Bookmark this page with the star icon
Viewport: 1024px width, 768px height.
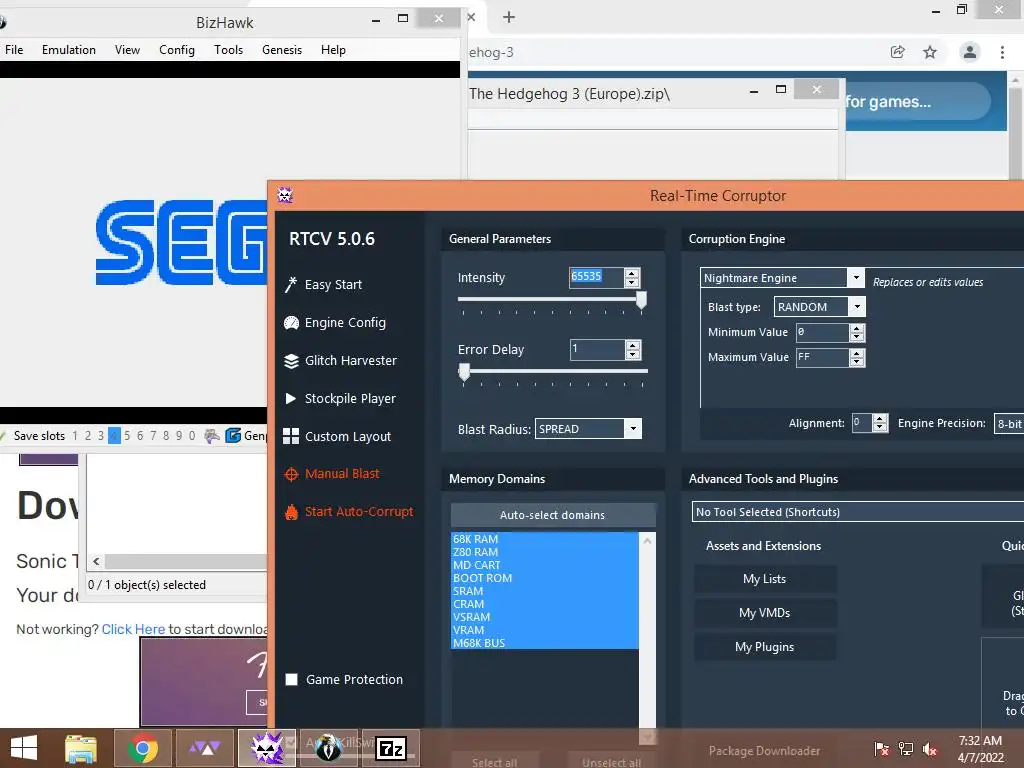point(930,52)
